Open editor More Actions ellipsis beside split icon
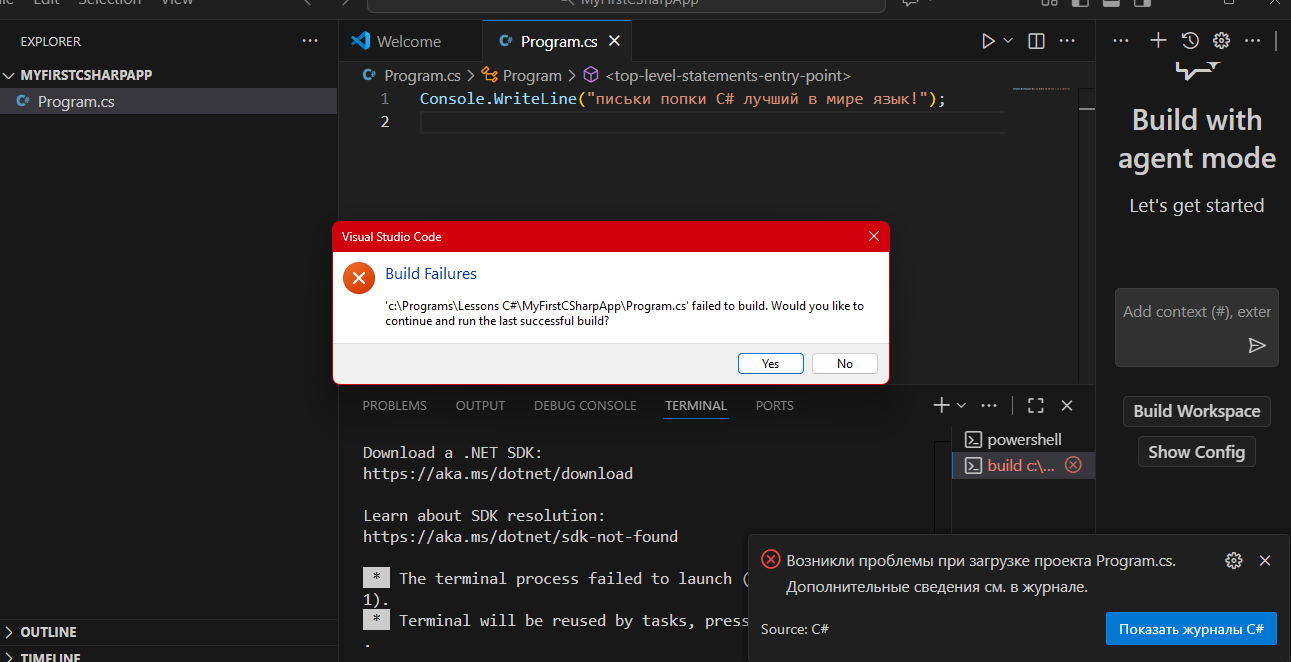 pos(1067,41)
